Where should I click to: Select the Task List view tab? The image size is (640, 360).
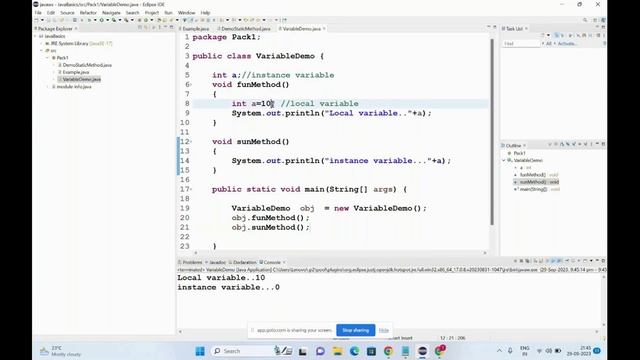point(513,29)
